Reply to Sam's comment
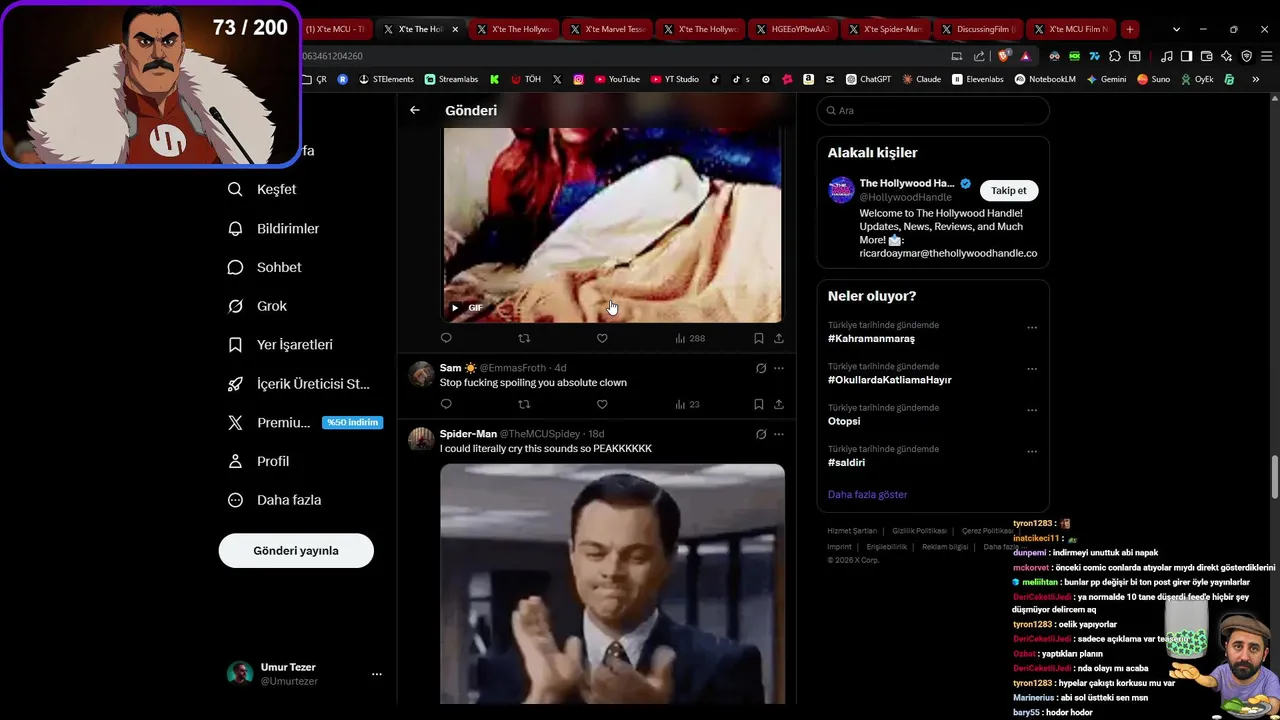 tap(446, 404)
